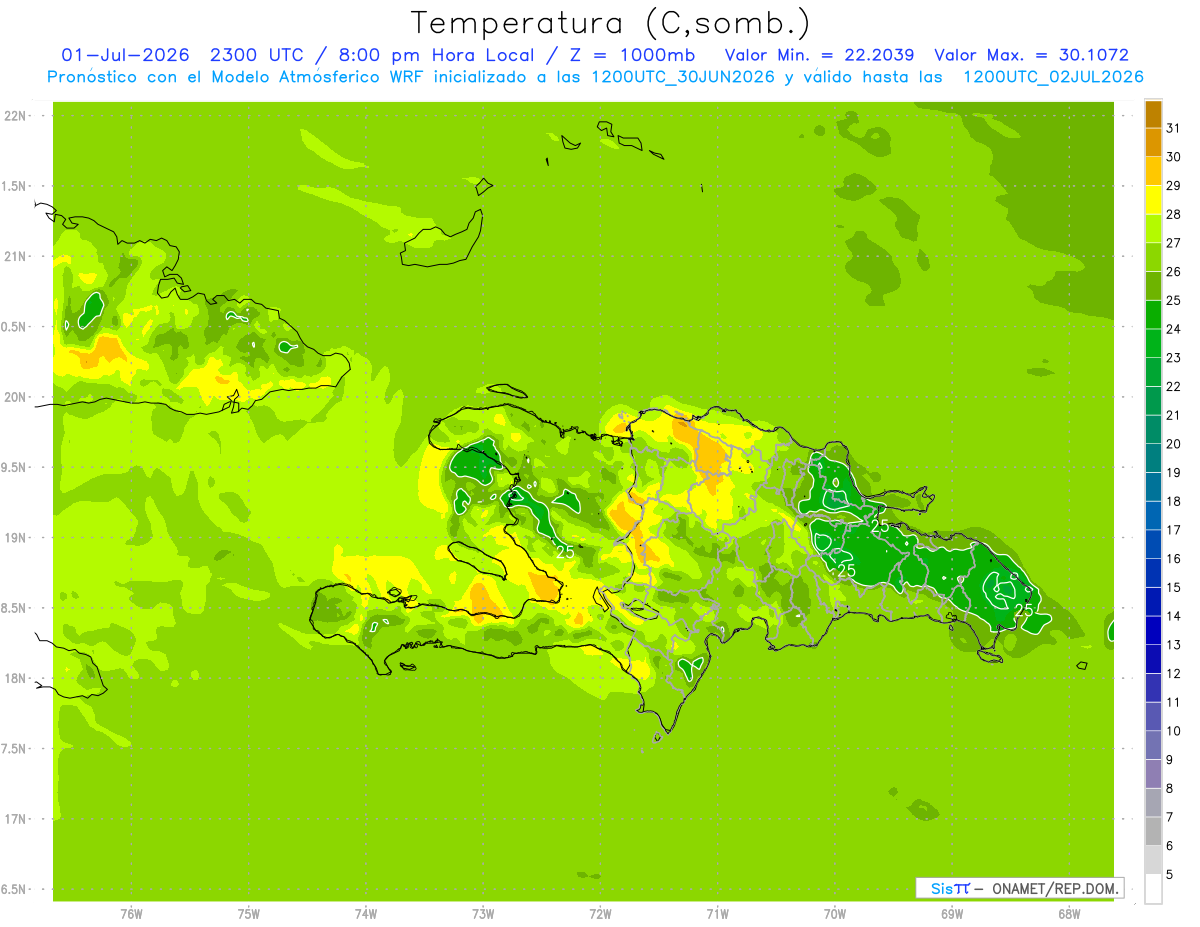Click the "Sis" logo text in the credit box
The width and height of the screenshot is (1200, 927).
941,888
